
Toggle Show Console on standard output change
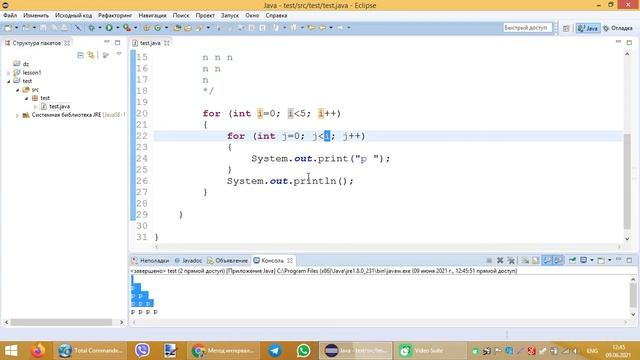pos(547,260)
